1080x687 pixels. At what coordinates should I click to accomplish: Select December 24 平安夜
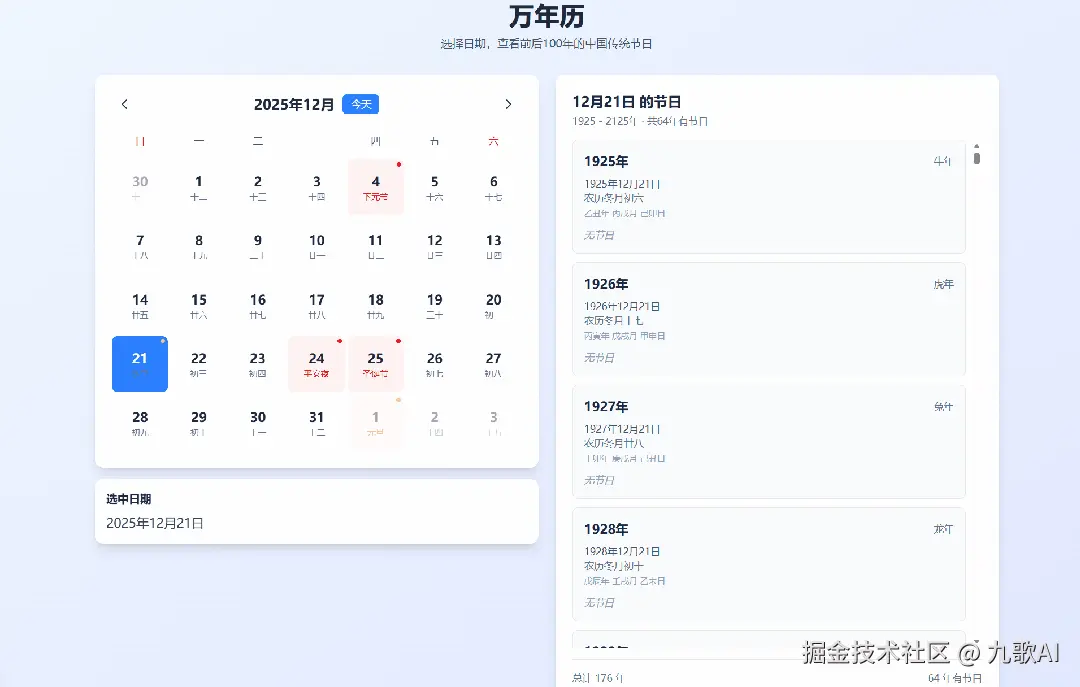pos(316,364)
